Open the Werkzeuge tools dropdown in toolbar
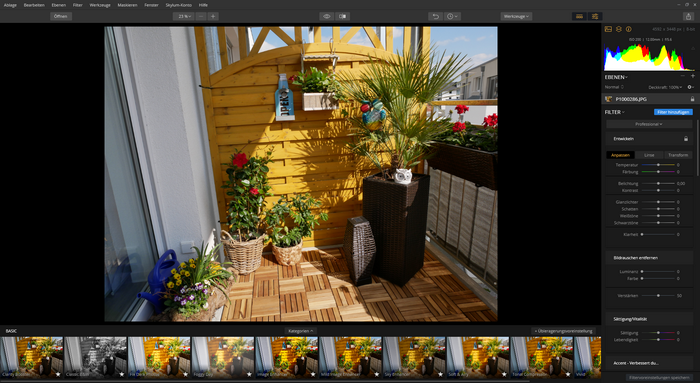 516,16
